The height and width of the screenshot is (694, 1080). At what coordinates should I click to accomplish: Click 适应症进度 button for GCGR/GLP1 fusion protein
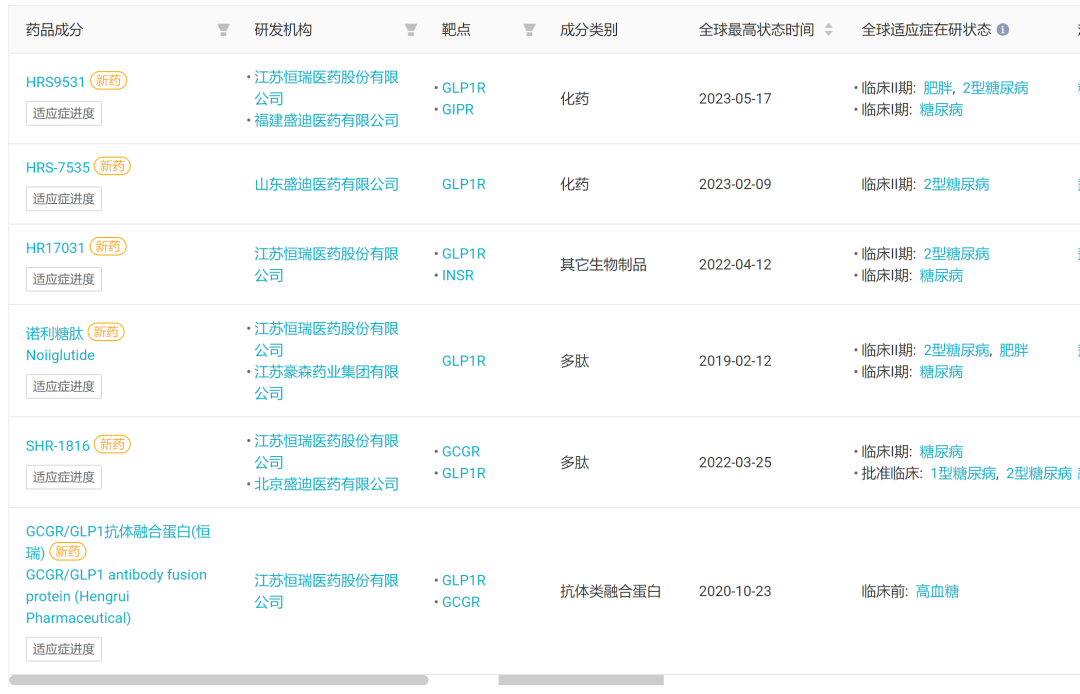[63, 649]
